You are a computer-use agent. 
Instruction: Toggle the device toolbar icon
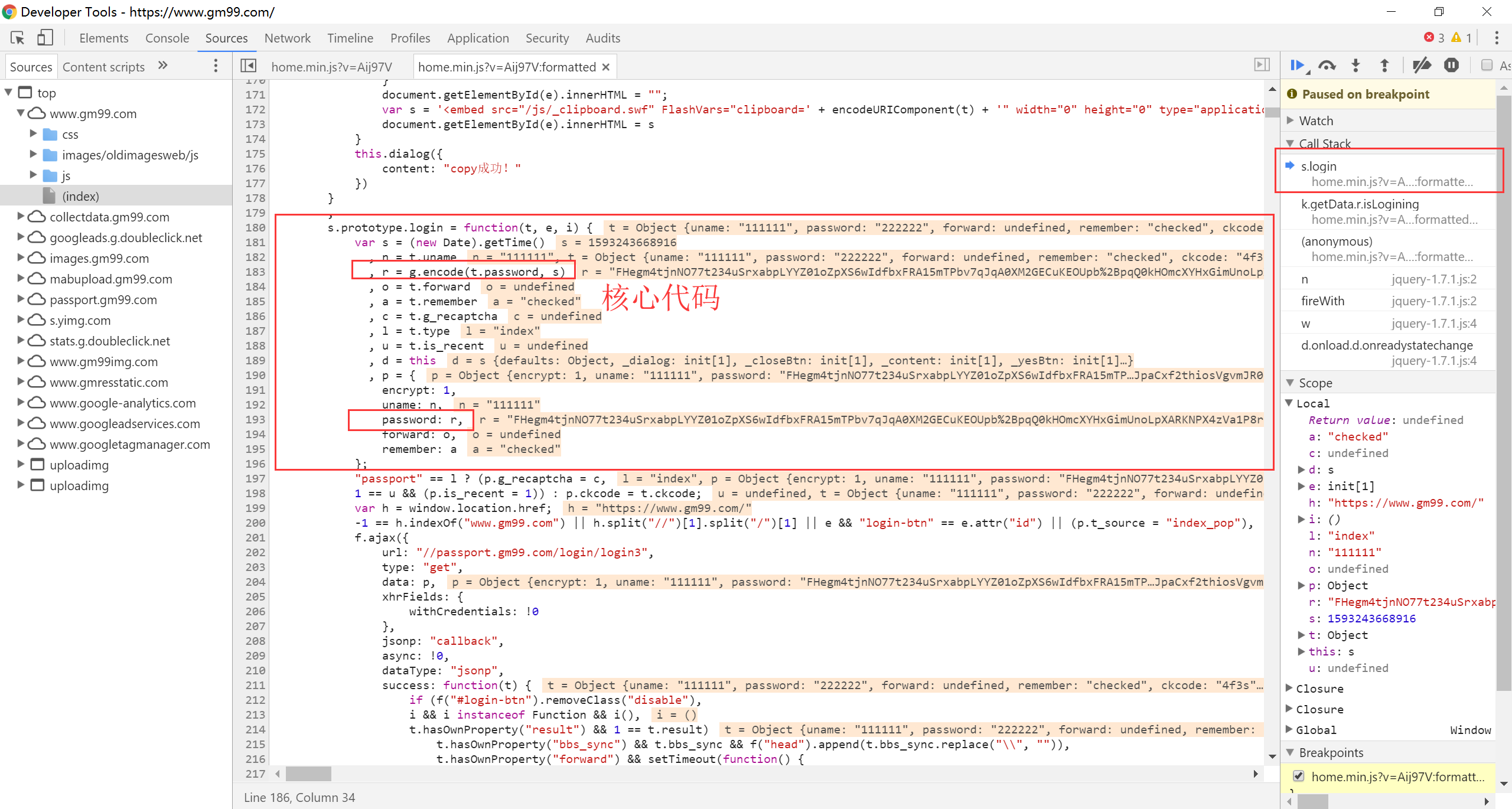tap(45, 38)
